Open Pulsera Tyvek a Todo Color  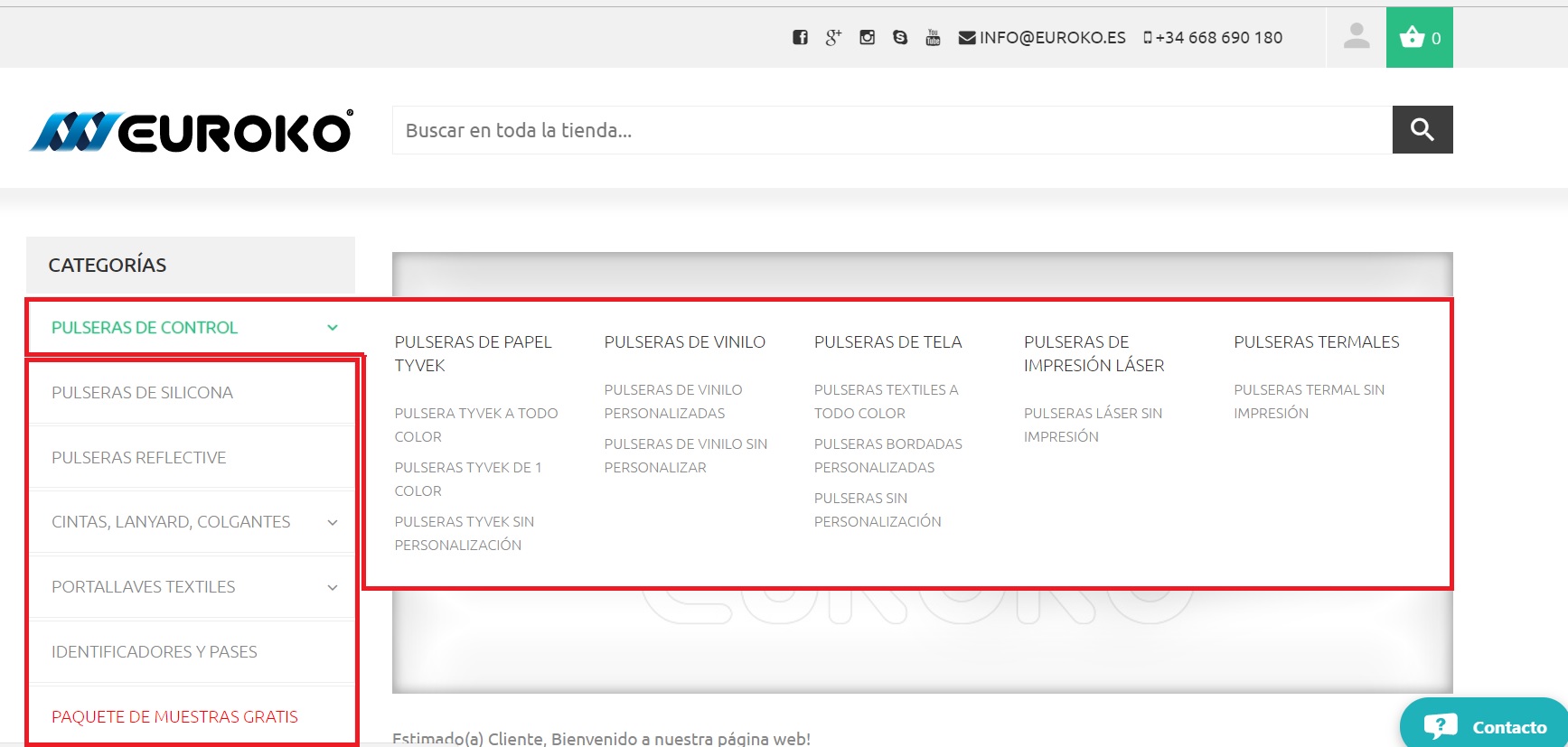coord(476,425)
